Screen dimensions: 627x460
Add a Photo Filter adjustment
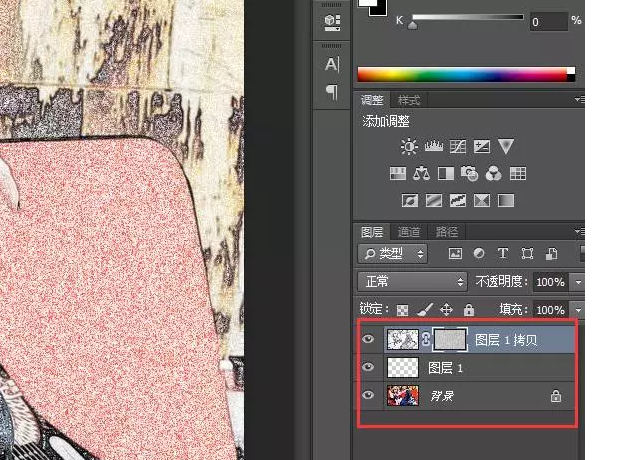pos(469,174)
